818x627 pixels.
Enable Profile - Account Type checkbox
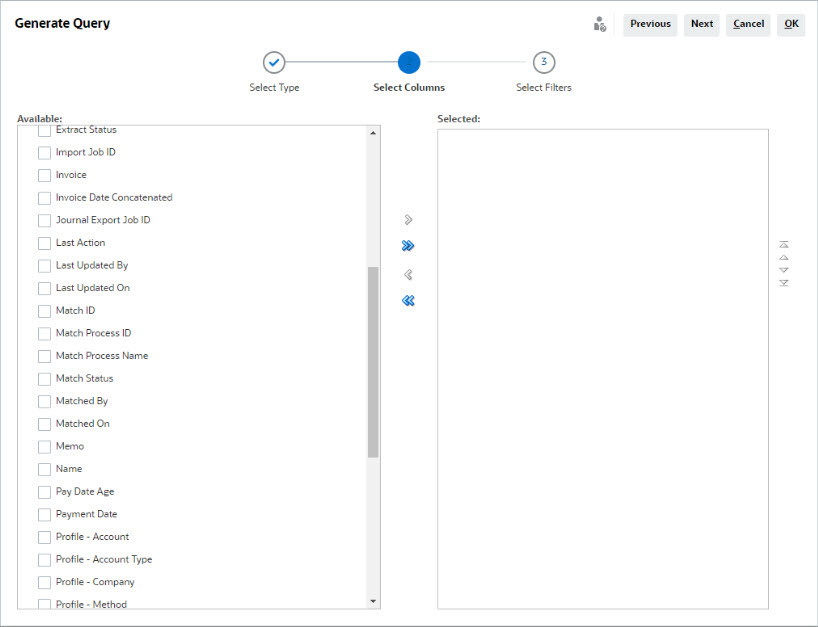click(x=44, y=560)
